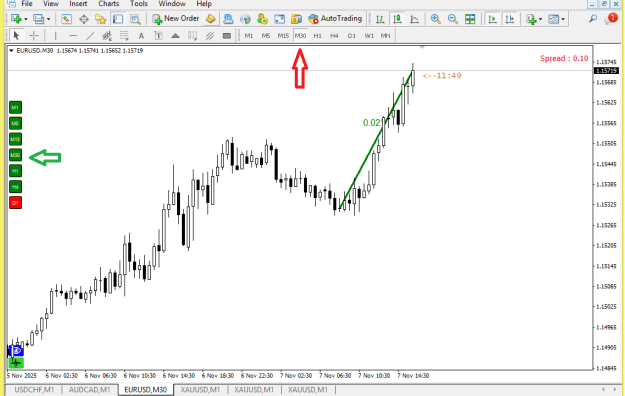The width and height of the screenshot is (625, 396).
Task: Open the Profiles toolbar icon
Action: [x=39, y=19]
